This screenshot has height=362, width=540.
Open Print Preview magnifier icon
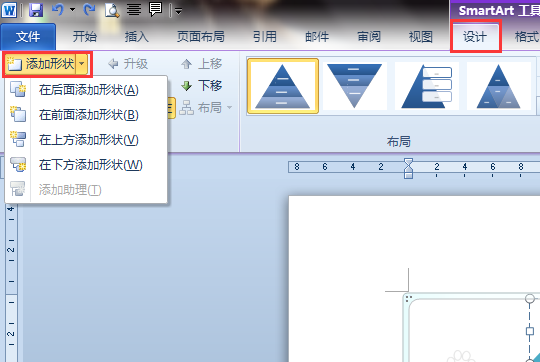112,10
